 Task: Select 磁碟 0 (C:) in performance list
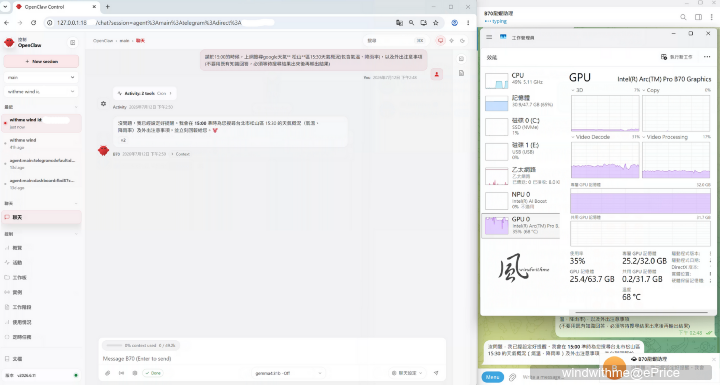click(521, 126)
